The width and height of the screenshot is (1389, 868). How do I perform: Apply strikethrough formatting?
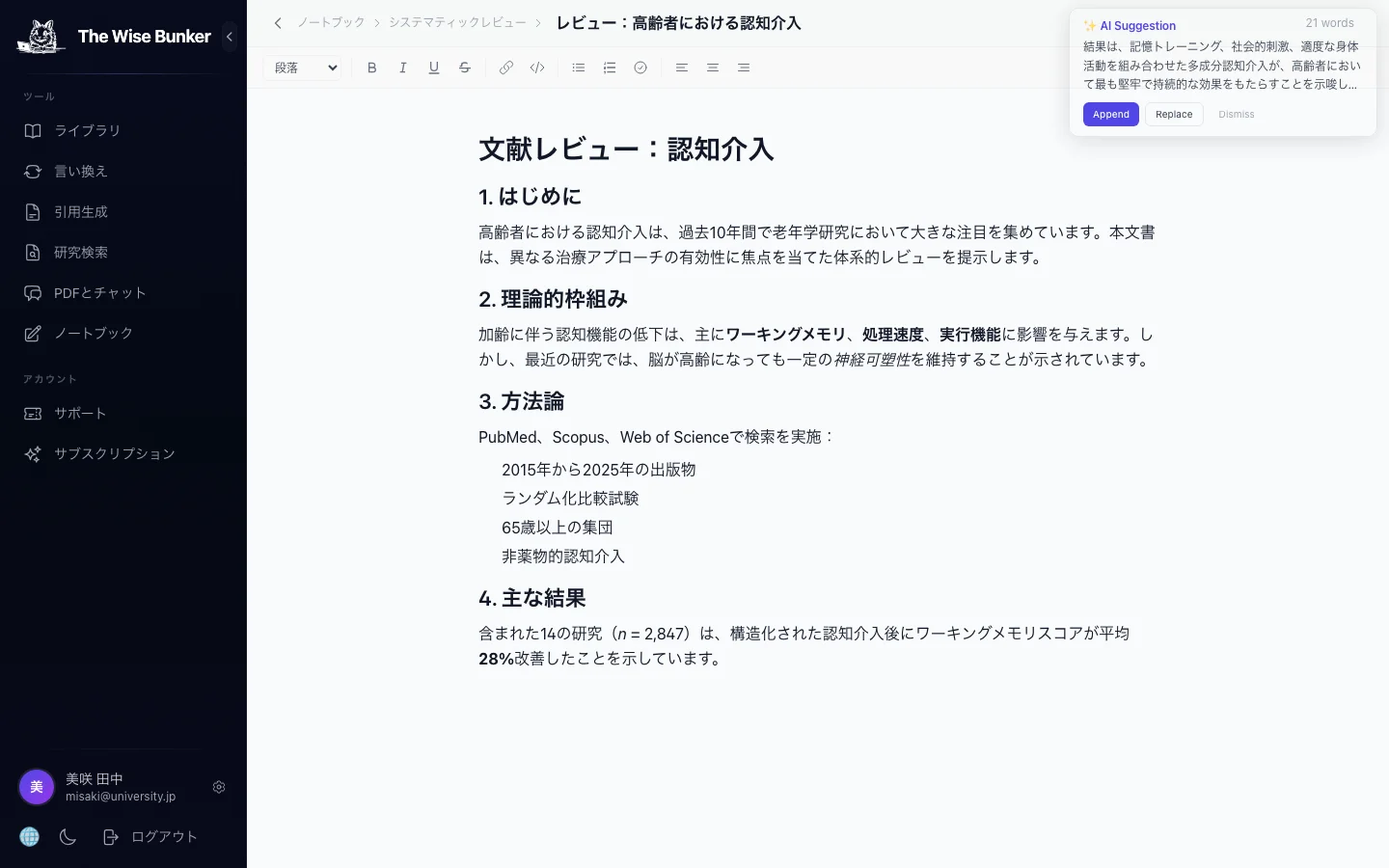coord(465,68)
